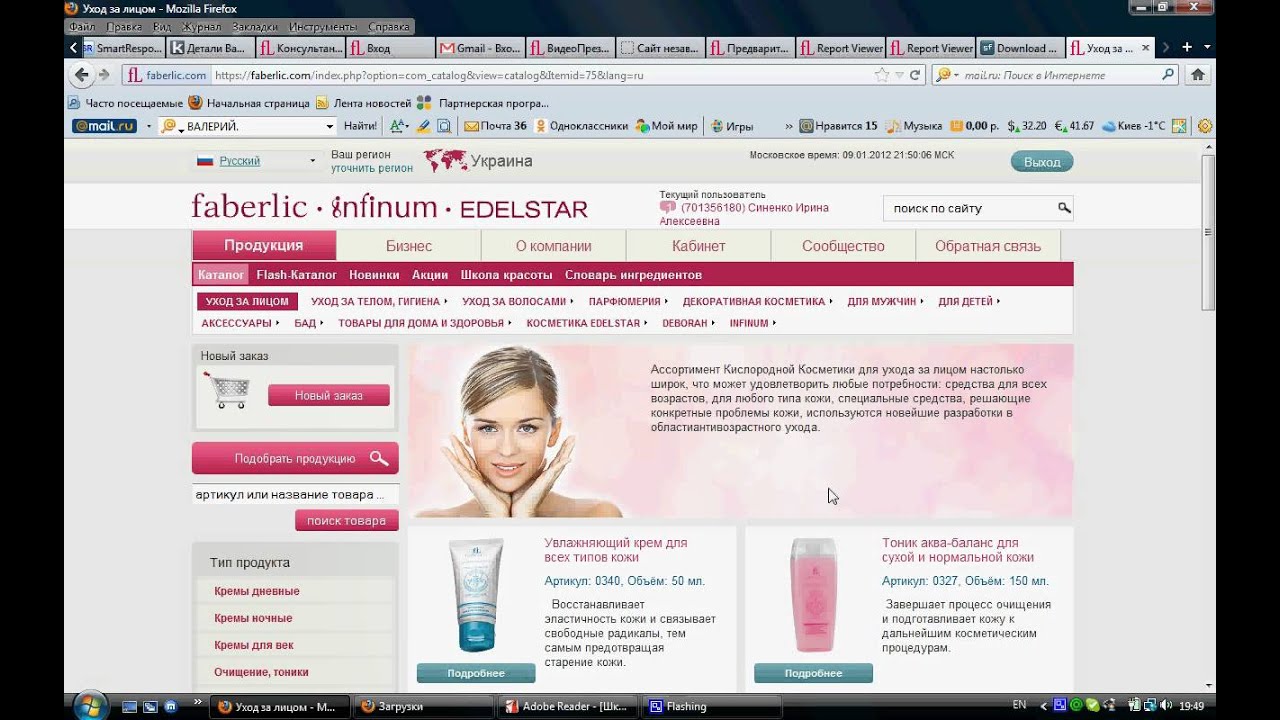Open the Русский language dropdown

pyautogui.click(x=256, y=160)
